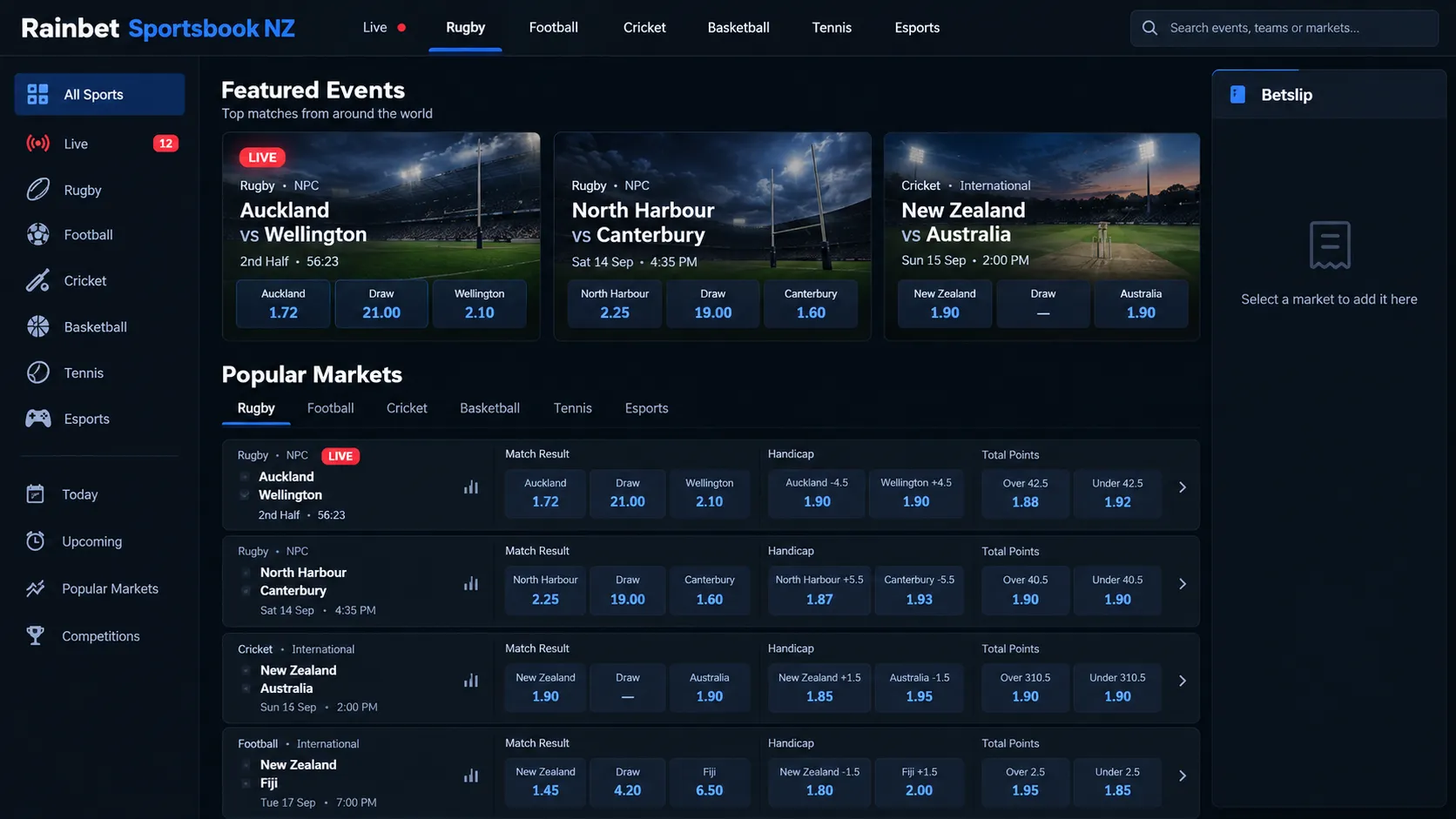Click the search magnifier icon
The width and height of the screenshot is (1456, 819).
(x=1149, y=28)
